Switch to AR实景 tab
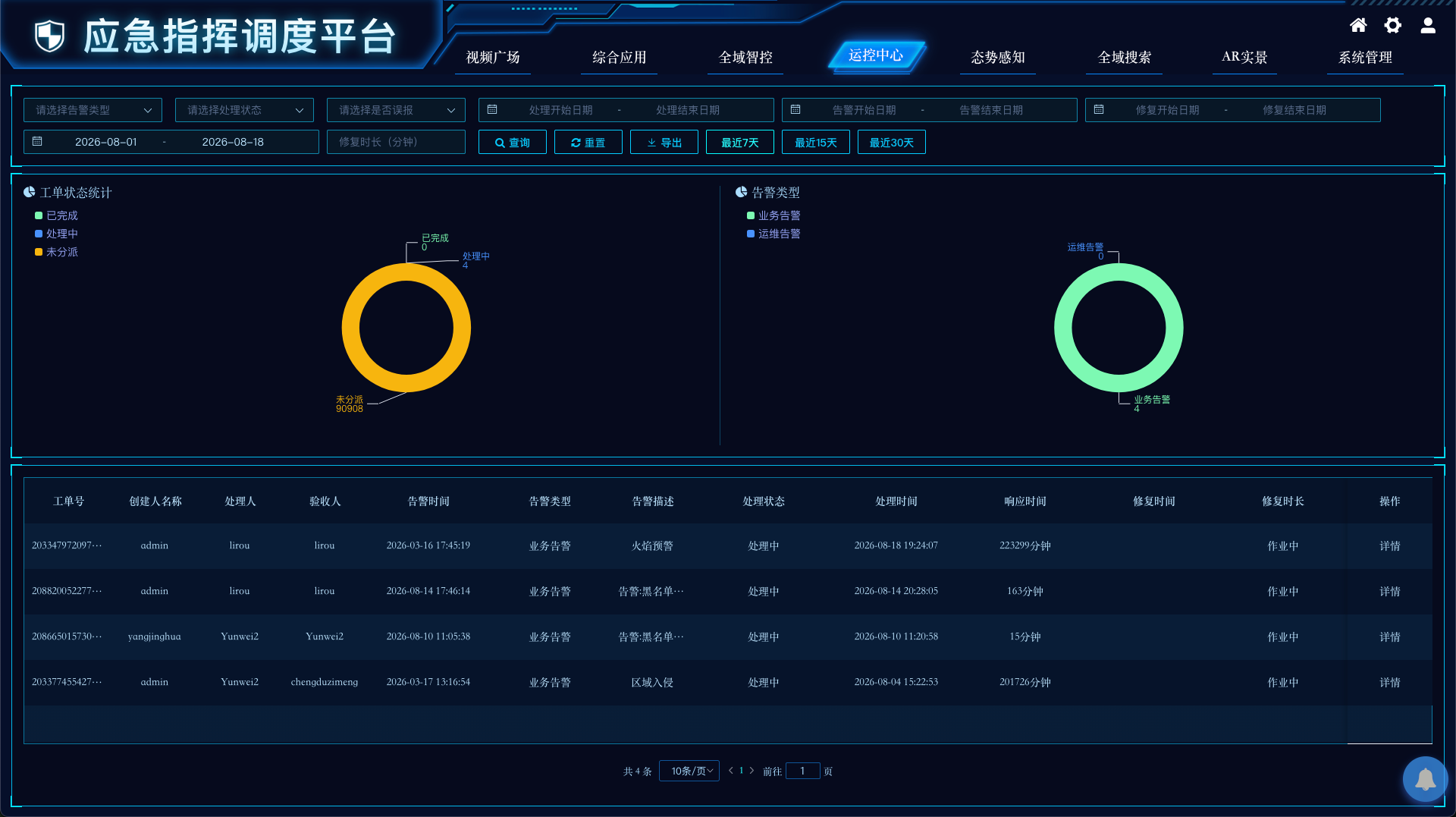 [x=1244, y=58]
